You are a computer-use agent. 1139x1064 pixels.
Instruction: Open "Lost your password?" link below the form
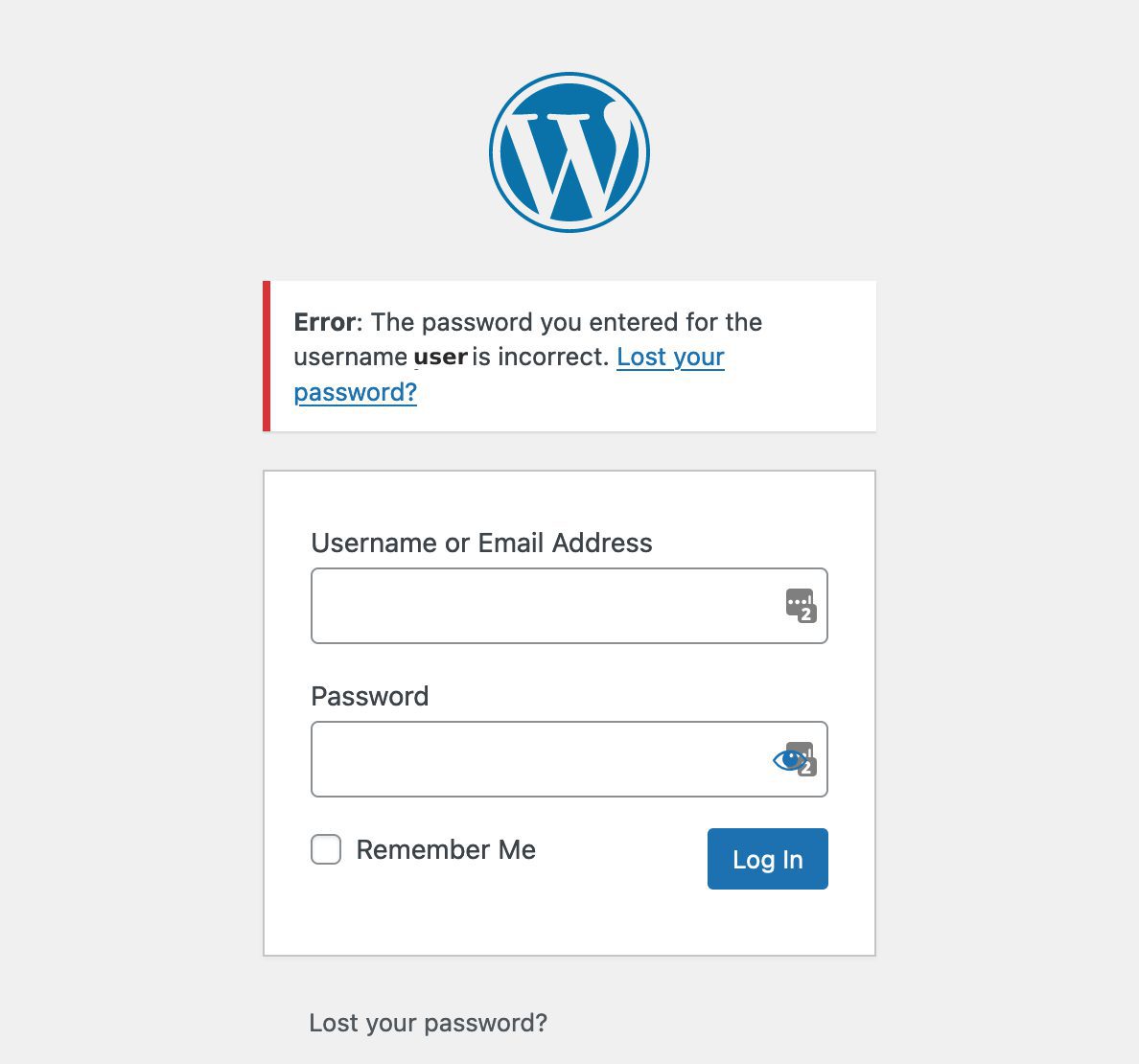(x=428, y=1023)
